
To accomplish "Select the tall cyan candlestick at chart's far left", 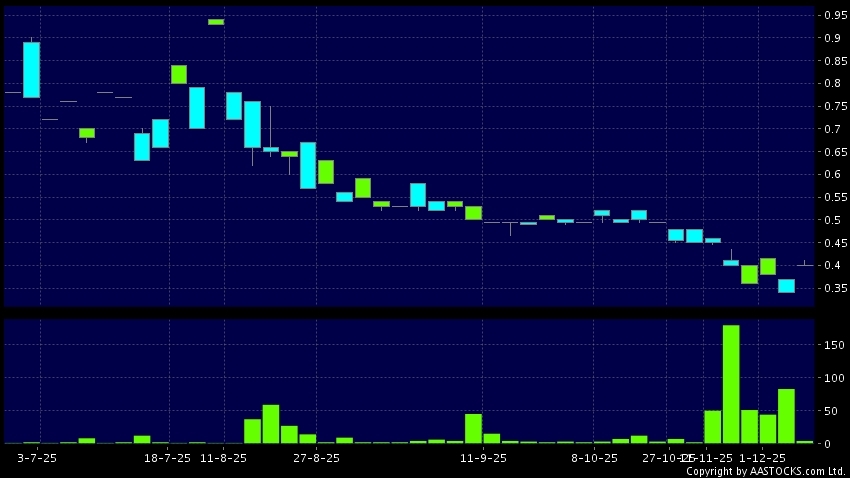I will coord(32,70).
